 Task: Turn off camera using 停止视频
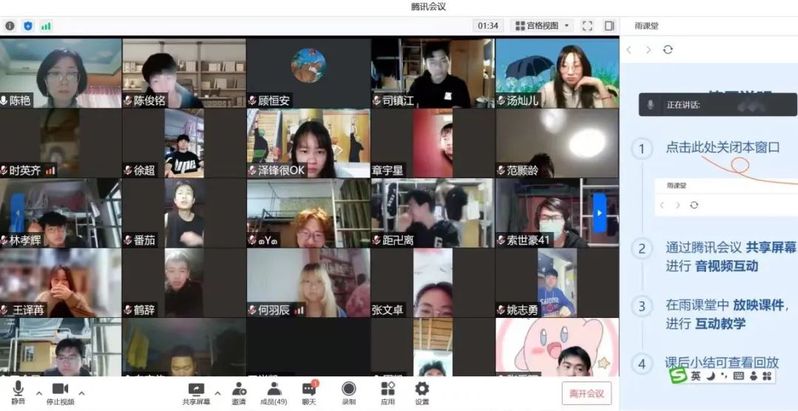coord(59,391)
